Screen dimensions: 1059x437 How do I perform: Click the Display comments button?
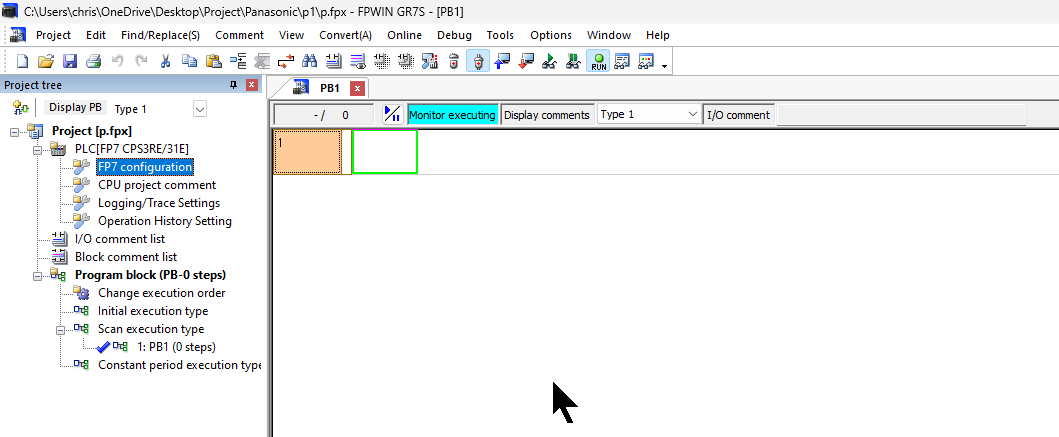click(546, 115)
